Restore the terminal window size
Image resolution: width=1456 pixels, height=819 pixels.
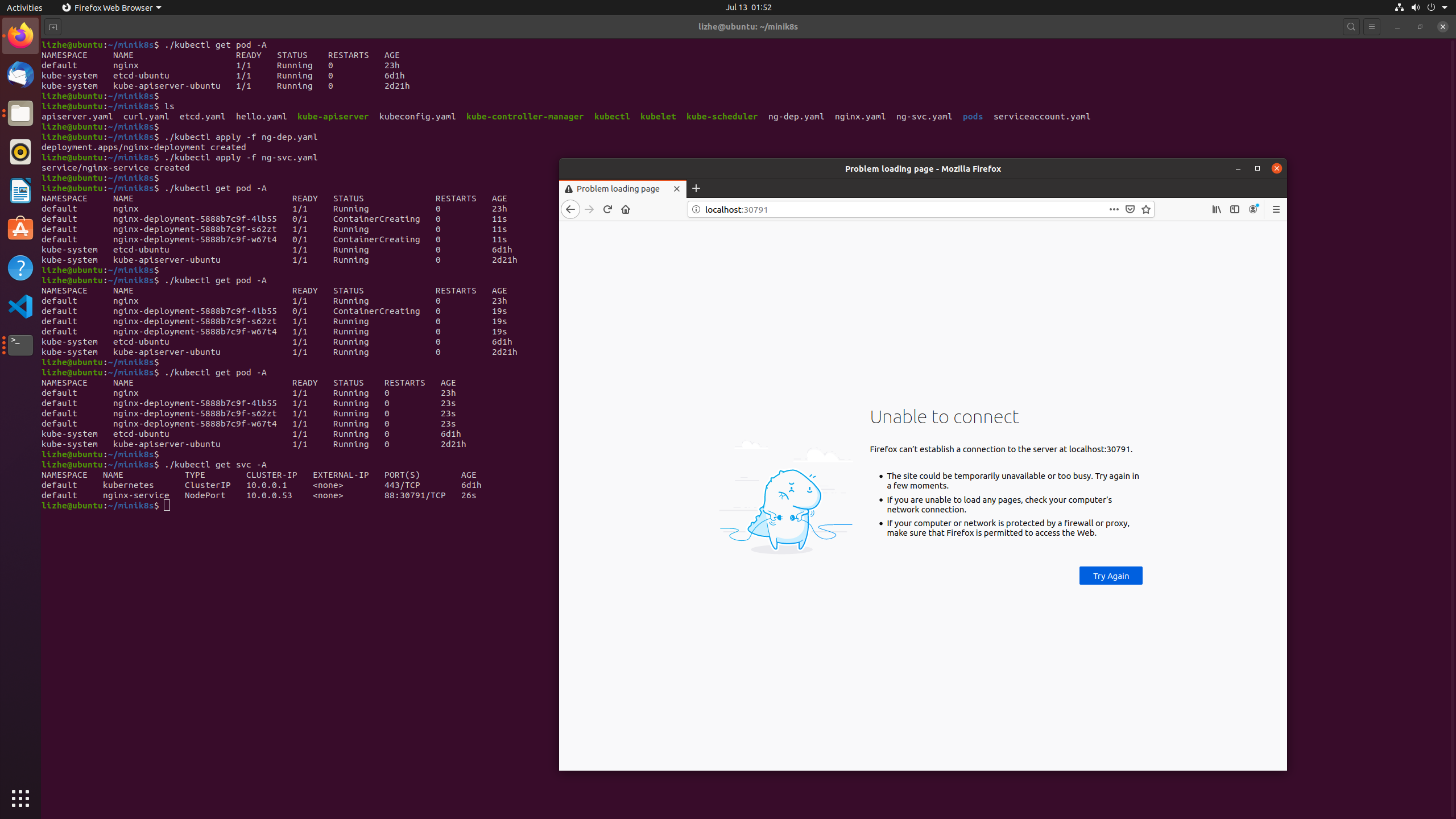(x=1420, y=27)
